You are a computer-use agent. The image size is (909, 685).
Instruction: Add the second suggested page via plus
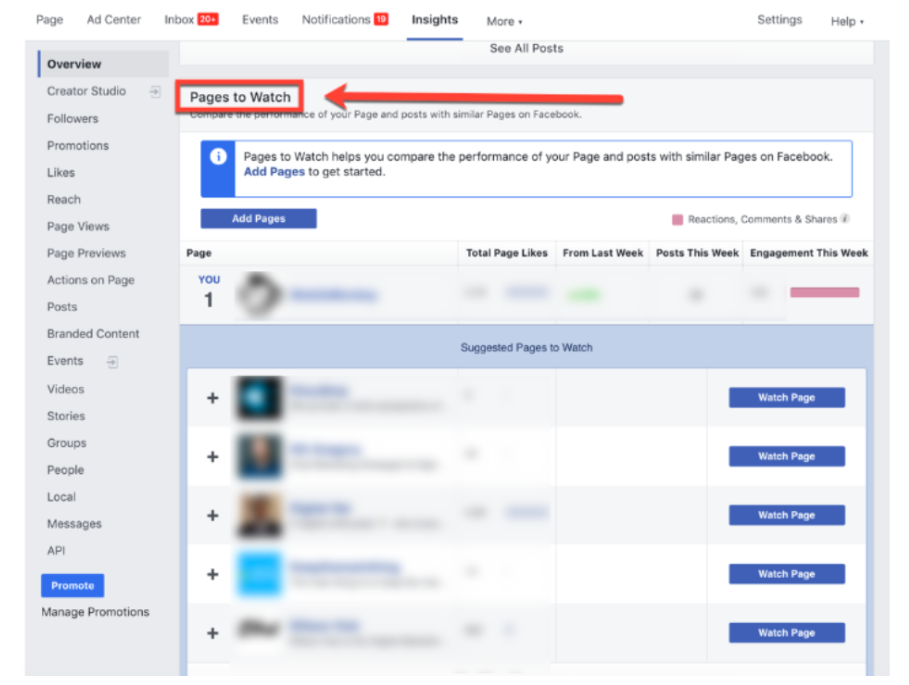[212, 457]
